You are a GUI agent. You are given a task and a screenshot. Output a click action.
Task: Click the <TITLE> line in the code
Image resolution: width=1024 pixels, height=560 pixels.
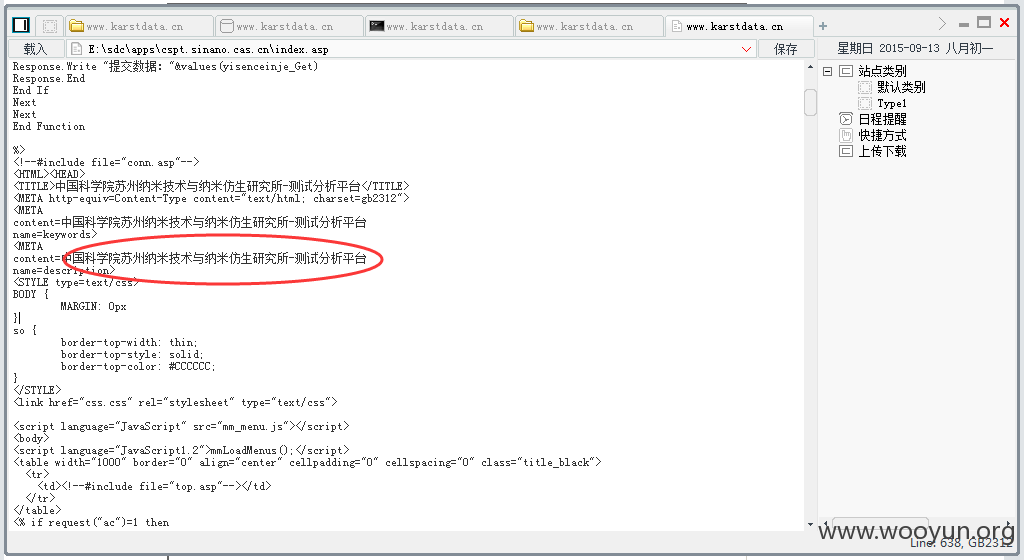point(211,186)
